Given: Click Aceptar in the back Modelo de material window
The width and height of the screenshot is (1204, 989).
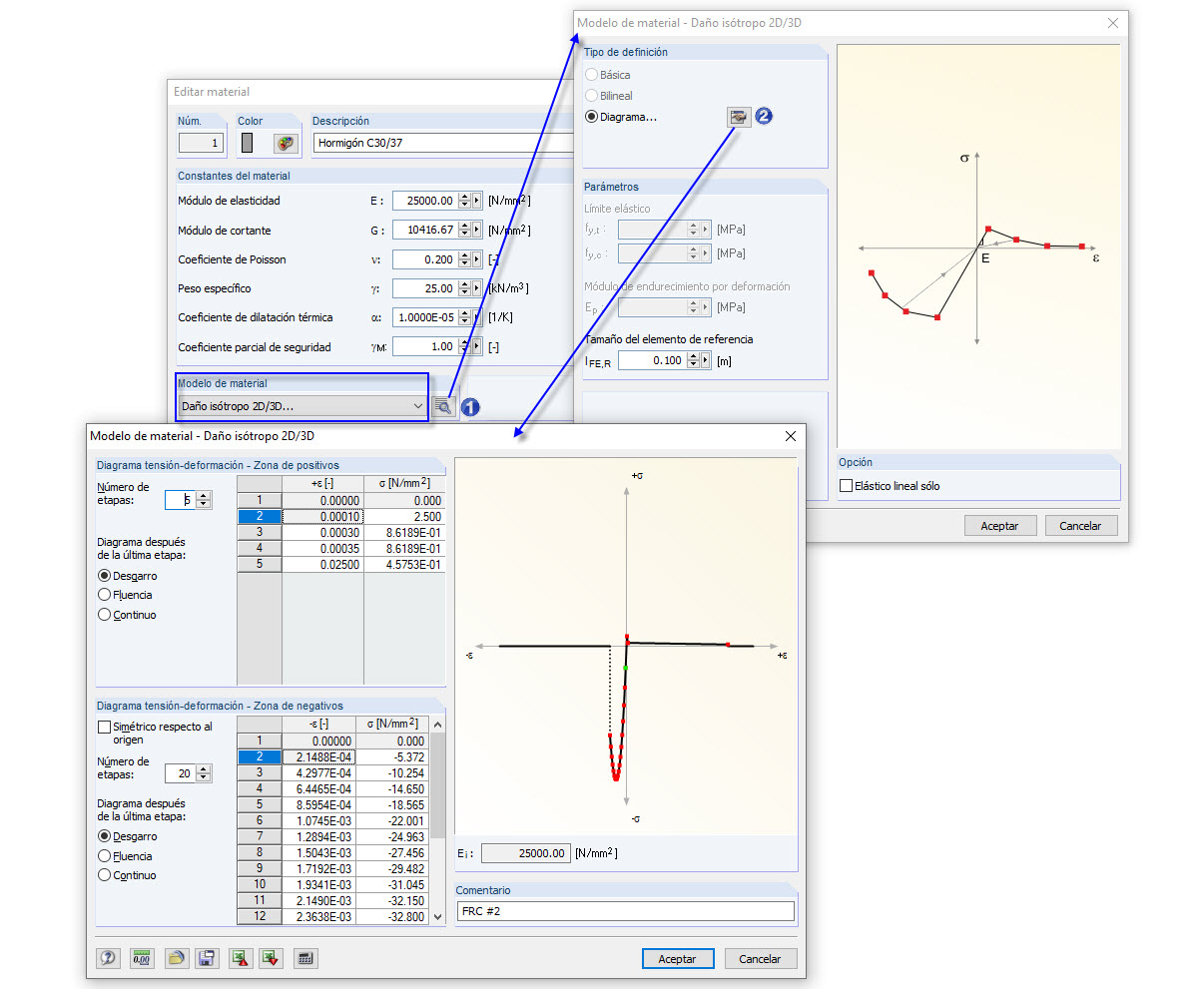Looking at the screenshot, I should click(999, 526).
